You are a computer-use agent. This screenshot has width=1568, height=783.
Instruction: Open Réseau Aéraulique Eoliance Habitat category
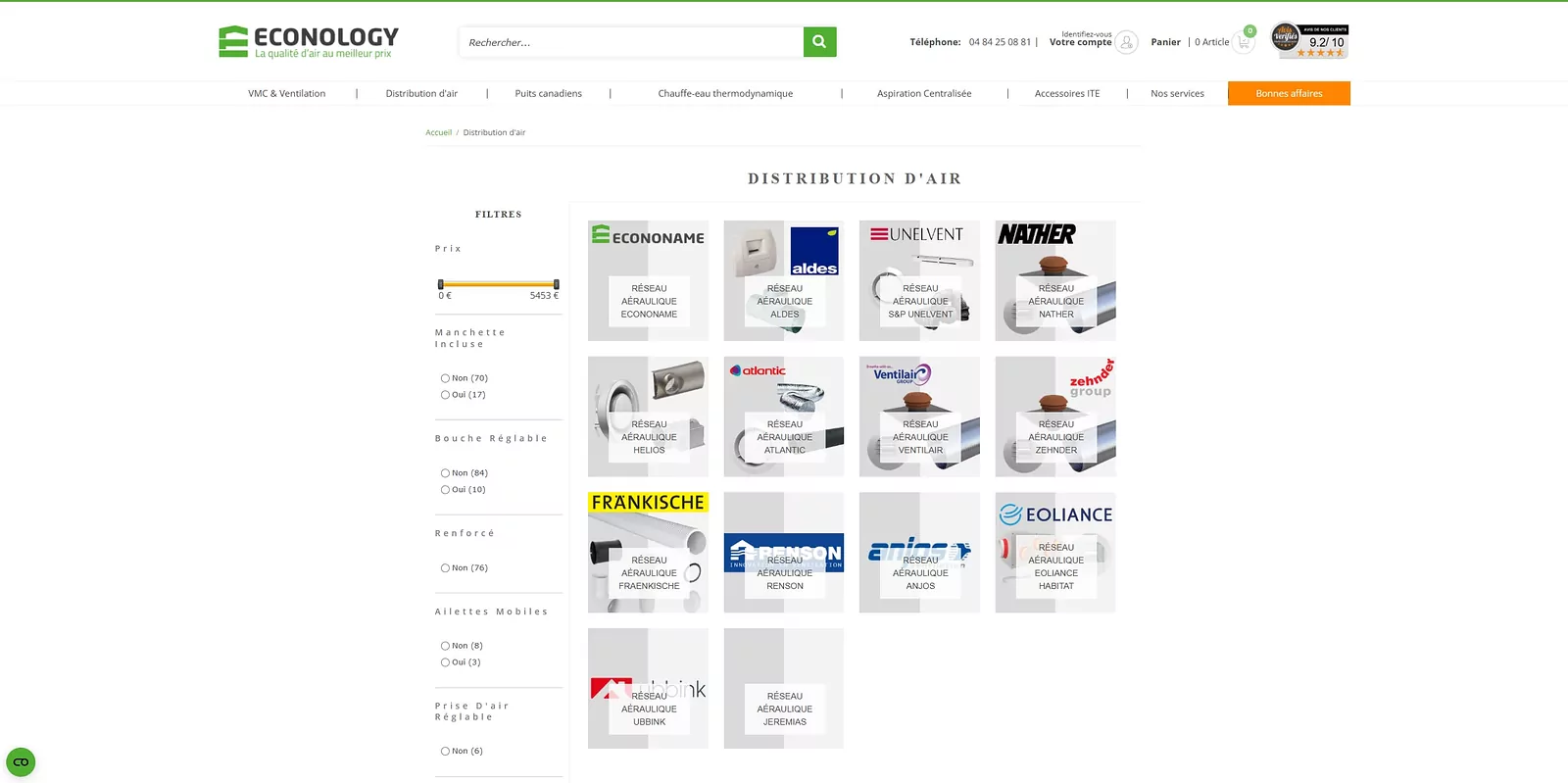[x=1055, y=553]
